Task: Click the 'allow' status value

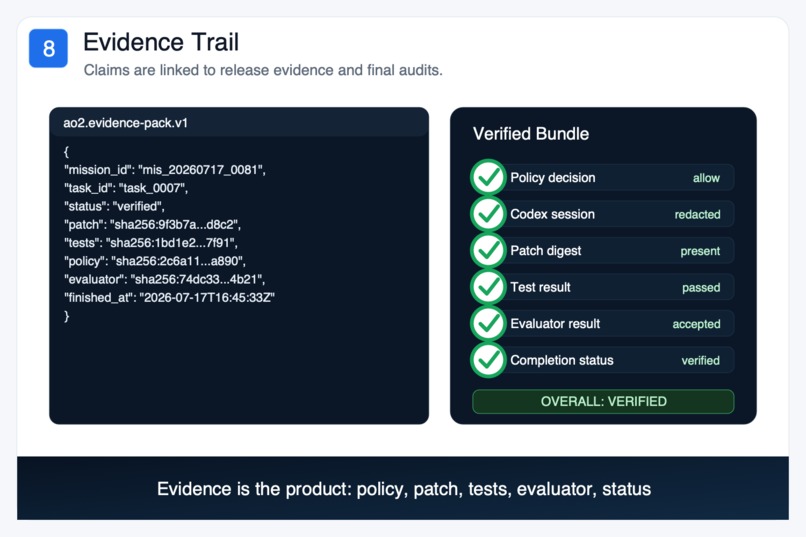Action: (x=706, y=178)
